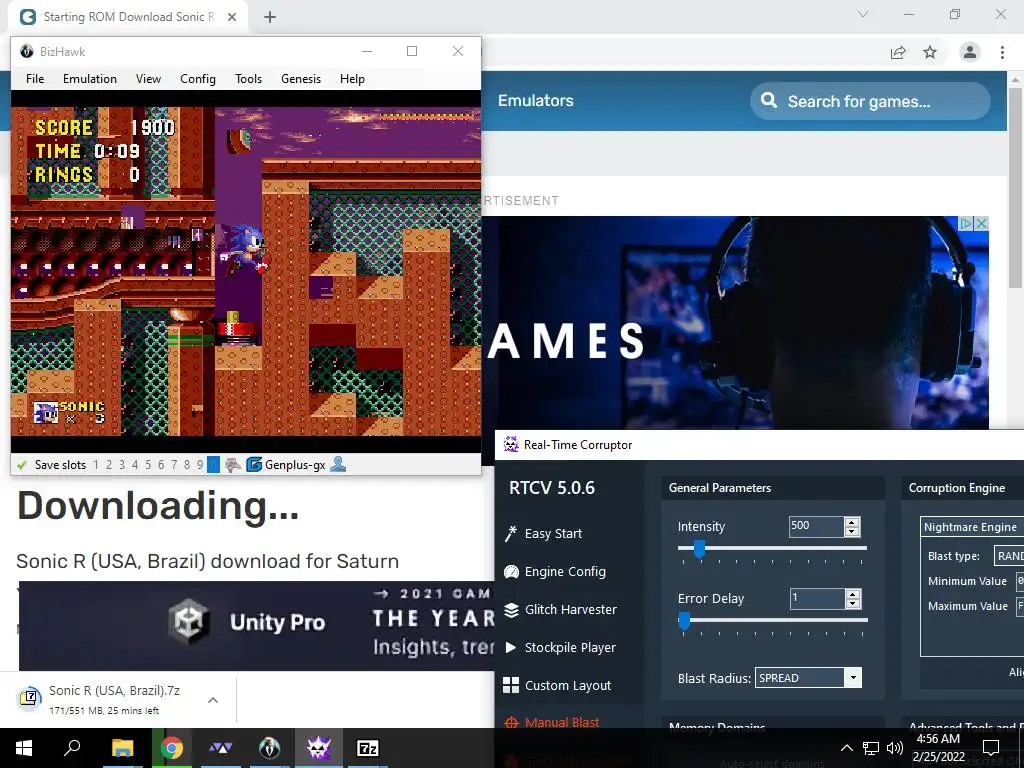The width and height of the screenshot is (1024, 768).
Task: Click the Unity Pro banner ad
Action: 257,626
